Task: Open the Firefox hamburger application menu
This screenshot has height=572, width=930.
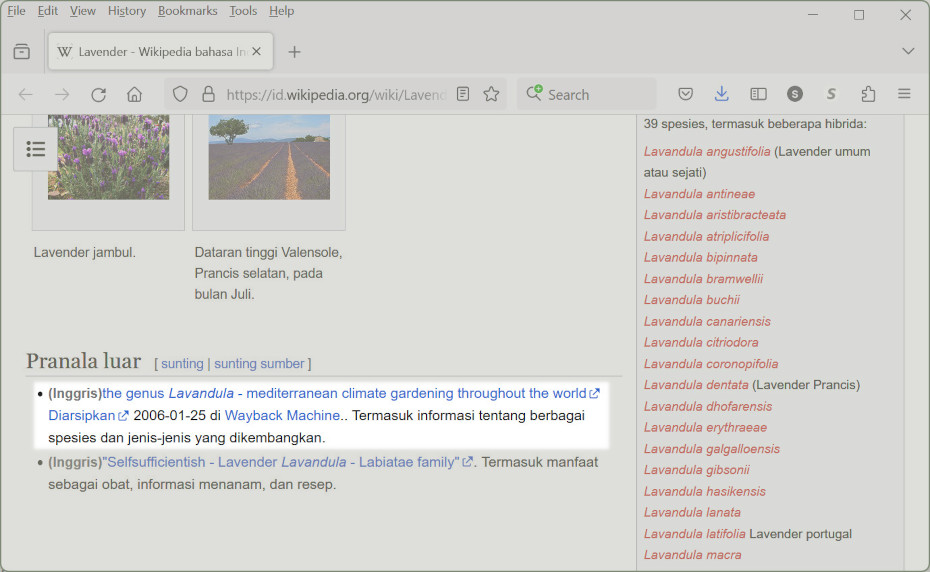Action: tap(904, 94)
